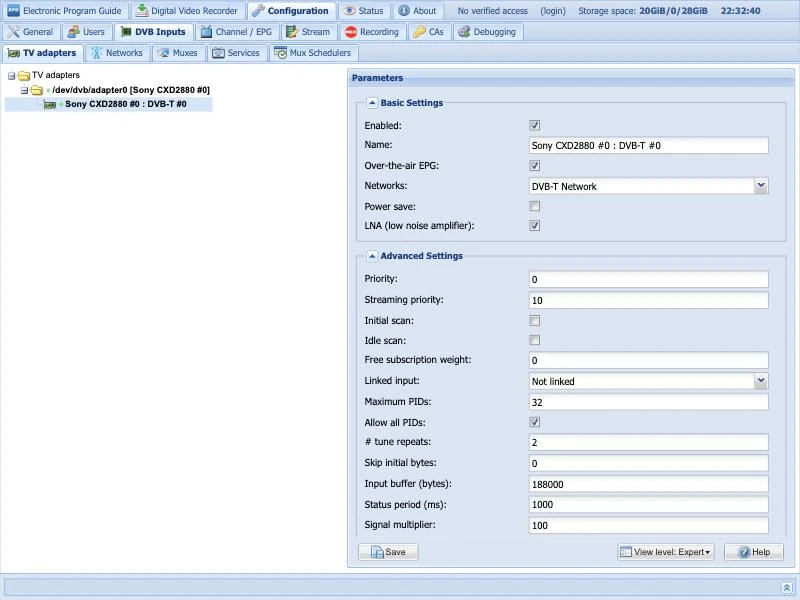Open the Mux Schedulers calendar icon tab
This screenshot has height=600, width=800.
click(x=280, y=53)
